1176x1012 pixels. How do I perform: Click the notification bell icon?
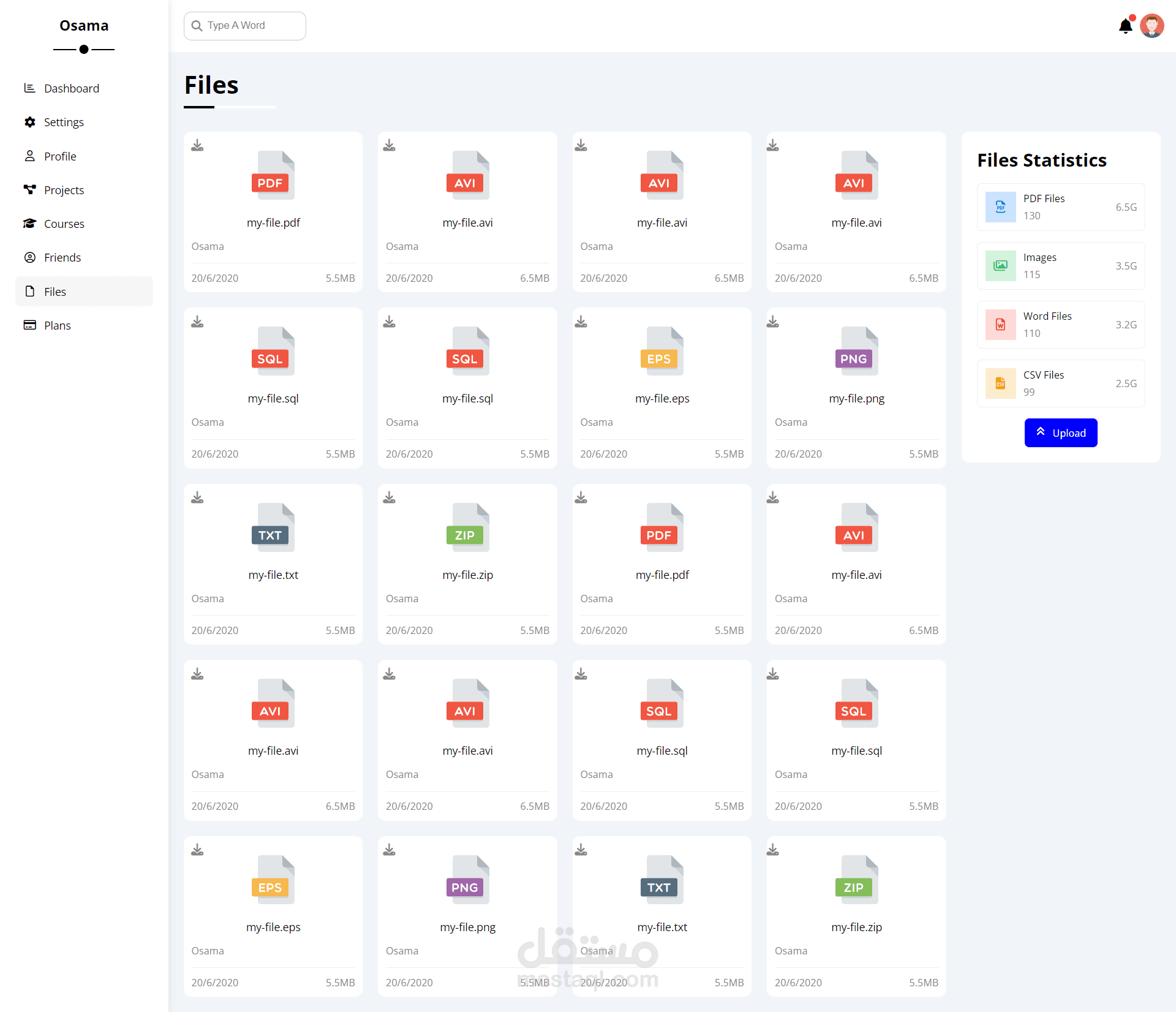click(x=1125, y=26)
